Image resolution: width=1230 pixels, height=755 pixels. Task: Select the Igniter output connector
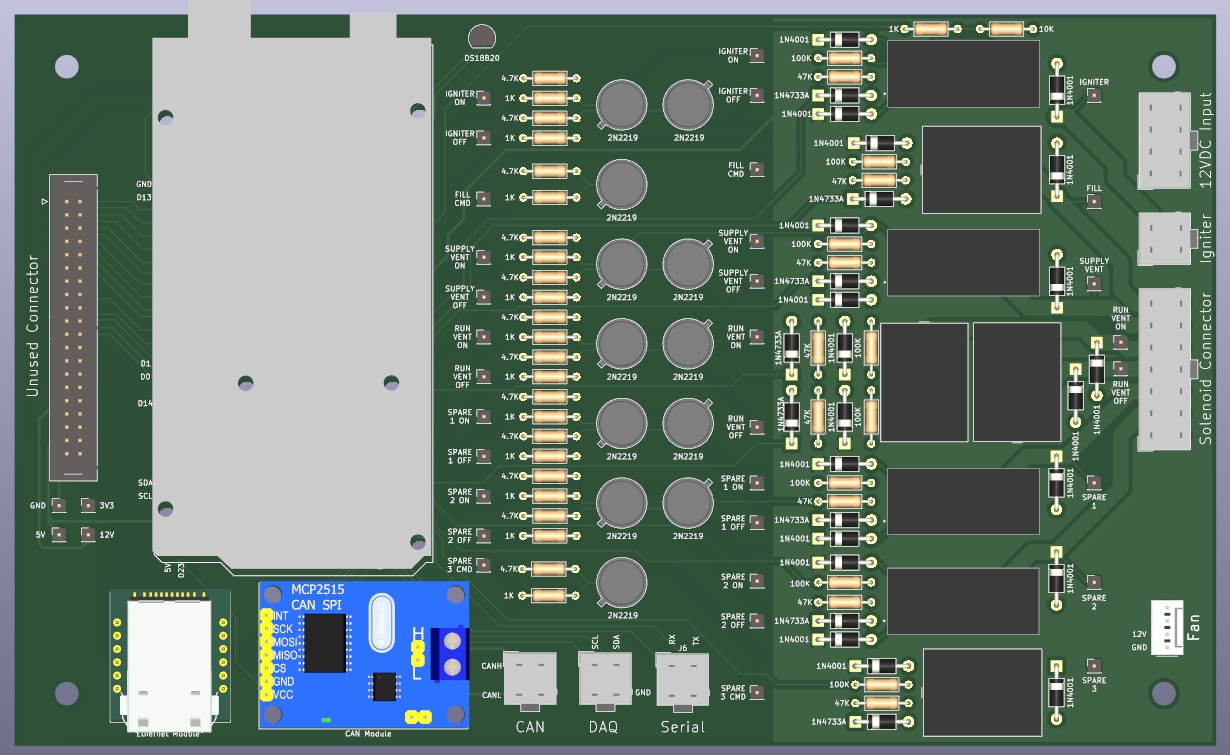click(1164, 239)
